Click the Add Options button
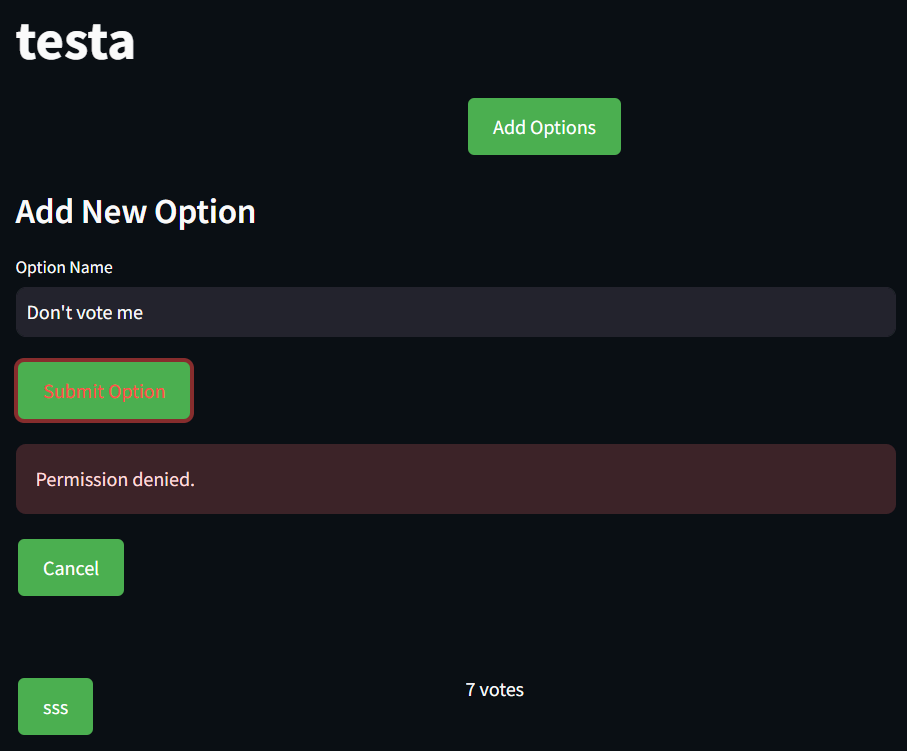907x751 pixels. coord(544,126)
